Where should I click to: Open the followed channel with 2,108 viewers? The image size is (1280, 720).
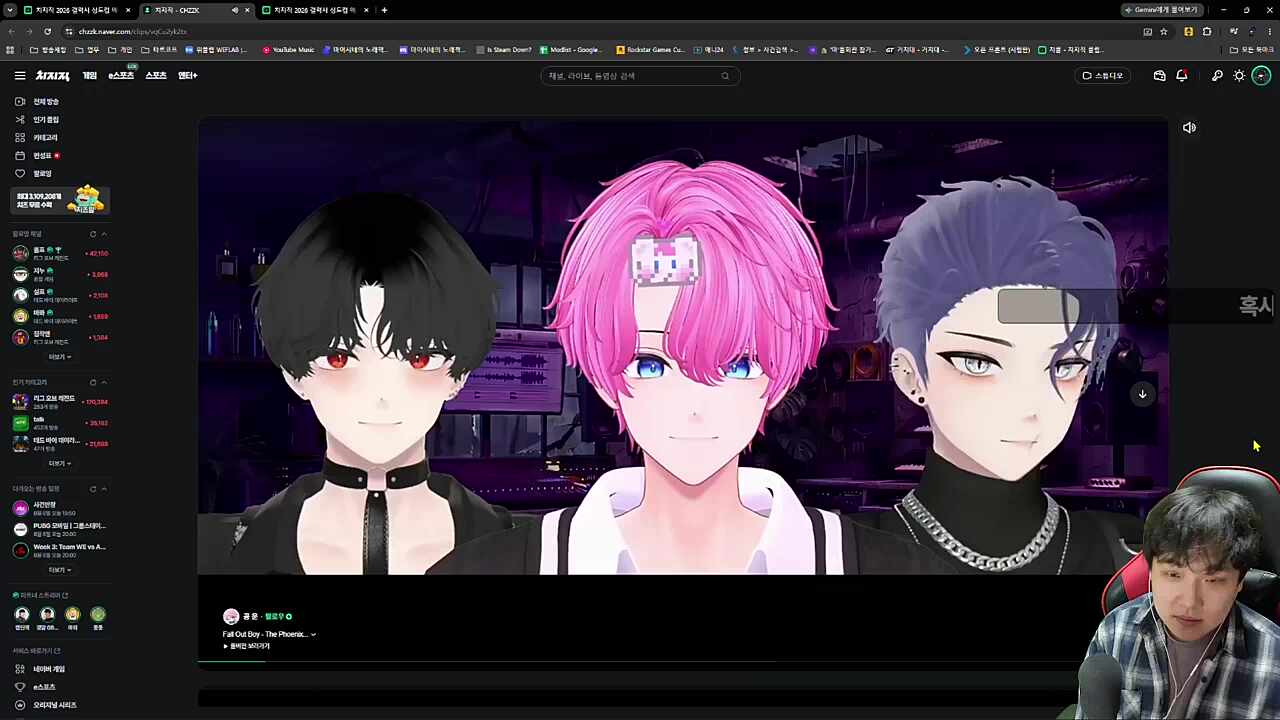point(60,295)
